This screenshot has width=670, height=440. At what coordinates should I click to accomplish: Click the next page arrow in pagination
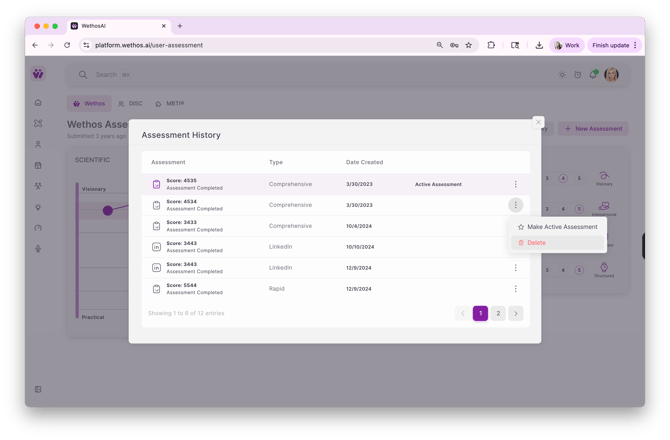516,313
